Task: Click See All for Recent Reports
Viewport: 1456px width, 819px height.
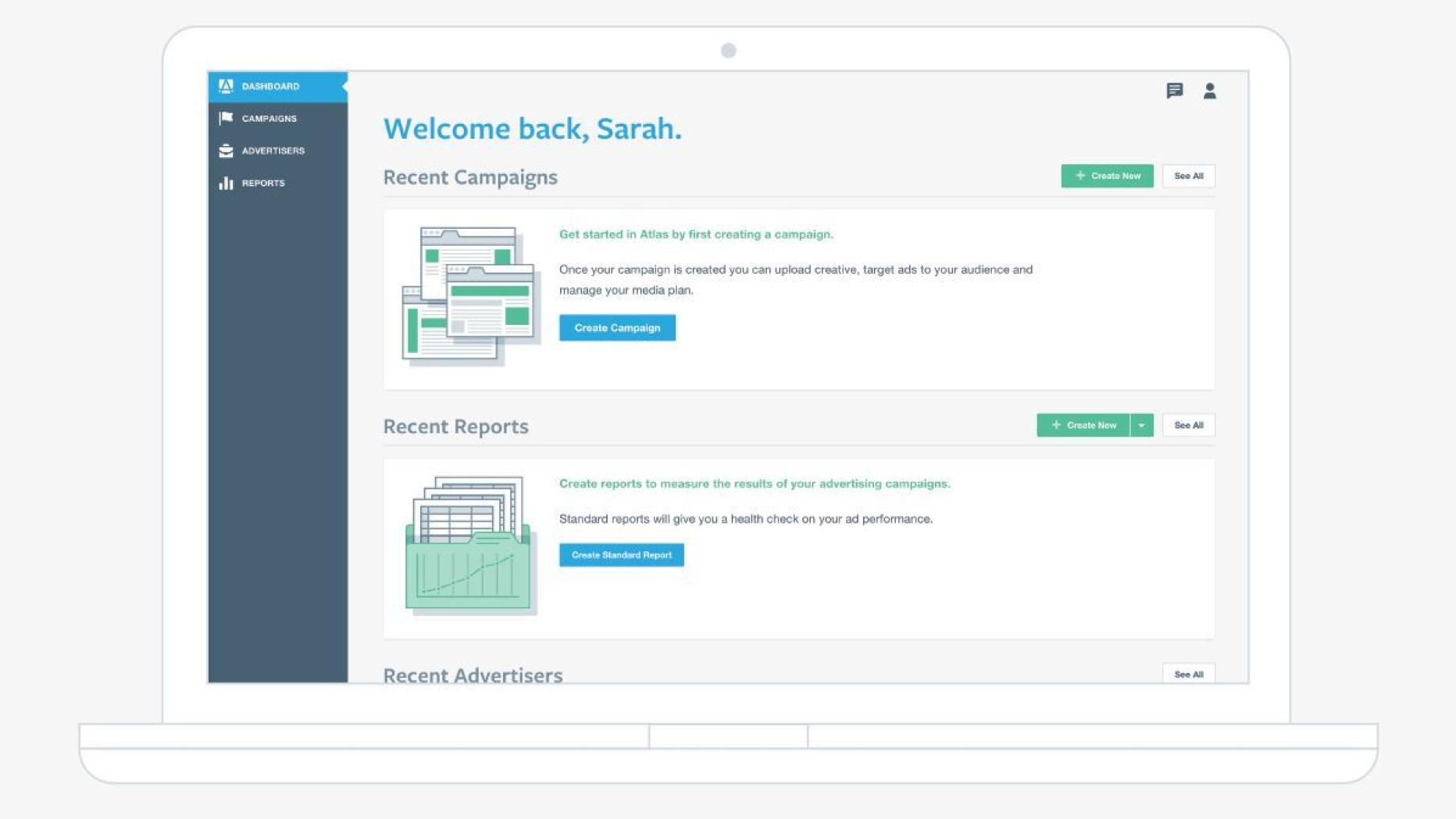Action: (1188, 425)
